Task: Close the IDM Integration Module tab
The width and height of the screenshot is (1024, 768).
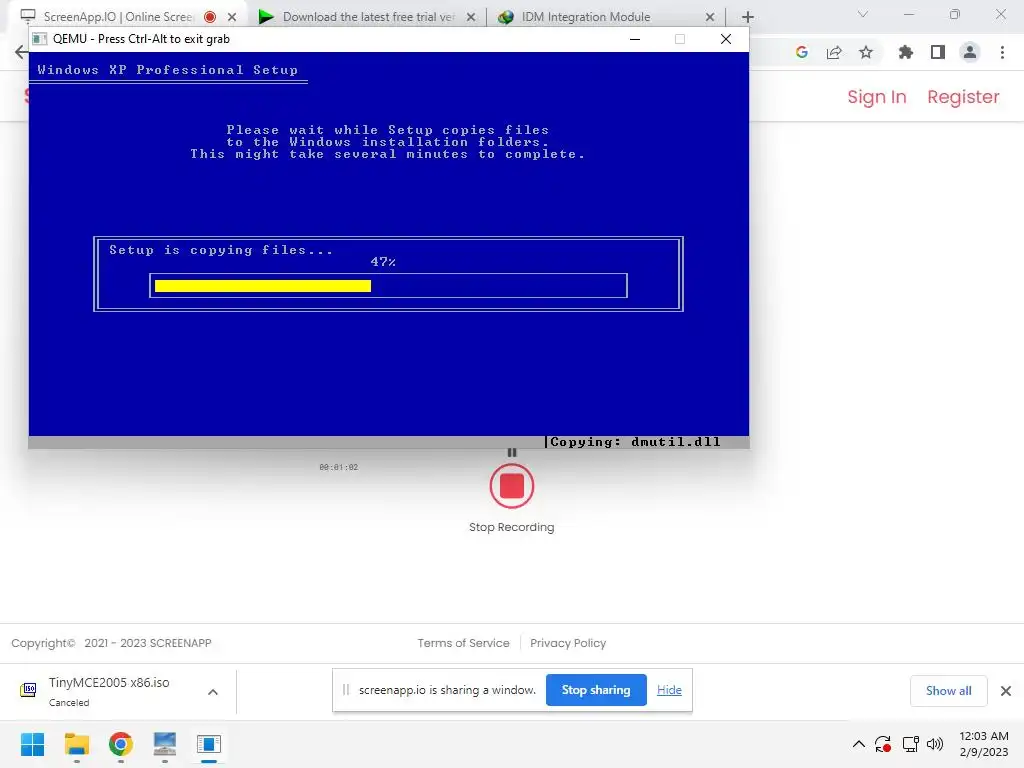Action: 710,17
